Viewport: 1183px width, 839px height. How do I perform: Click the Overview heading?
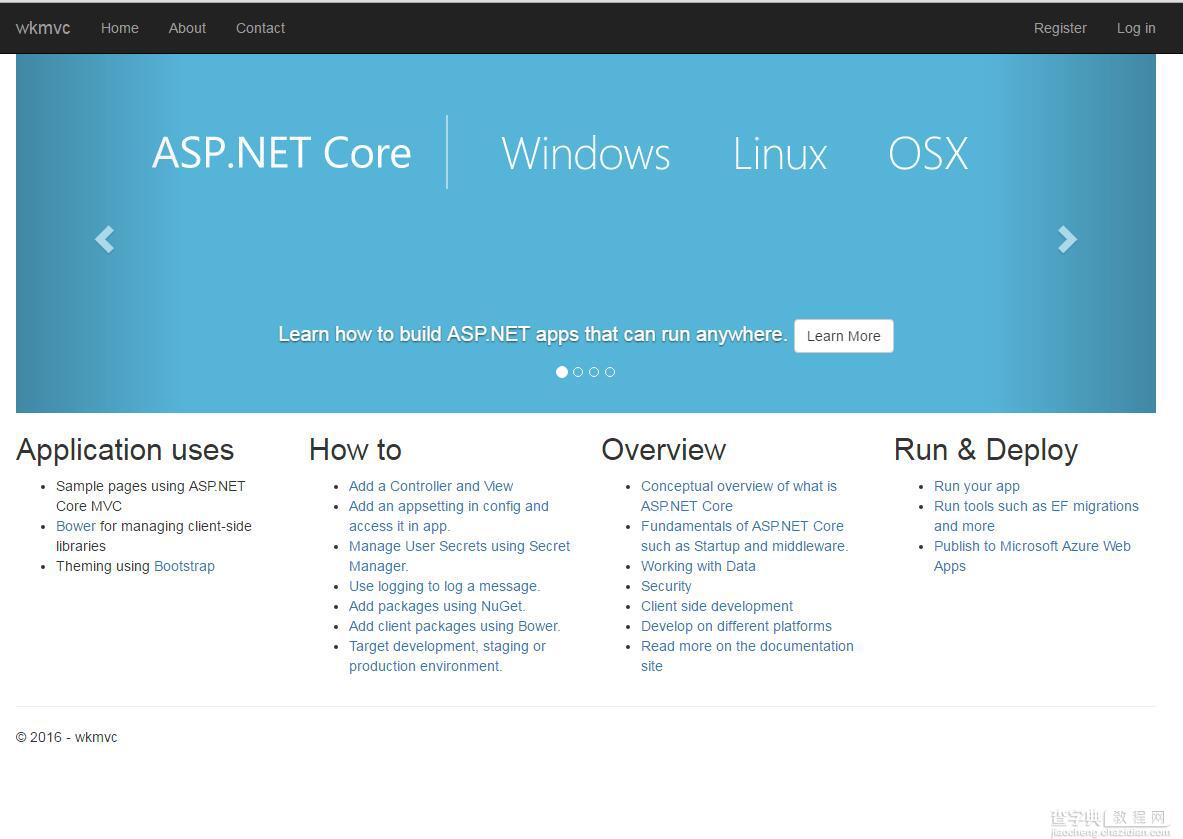click(x=663, y=450)
